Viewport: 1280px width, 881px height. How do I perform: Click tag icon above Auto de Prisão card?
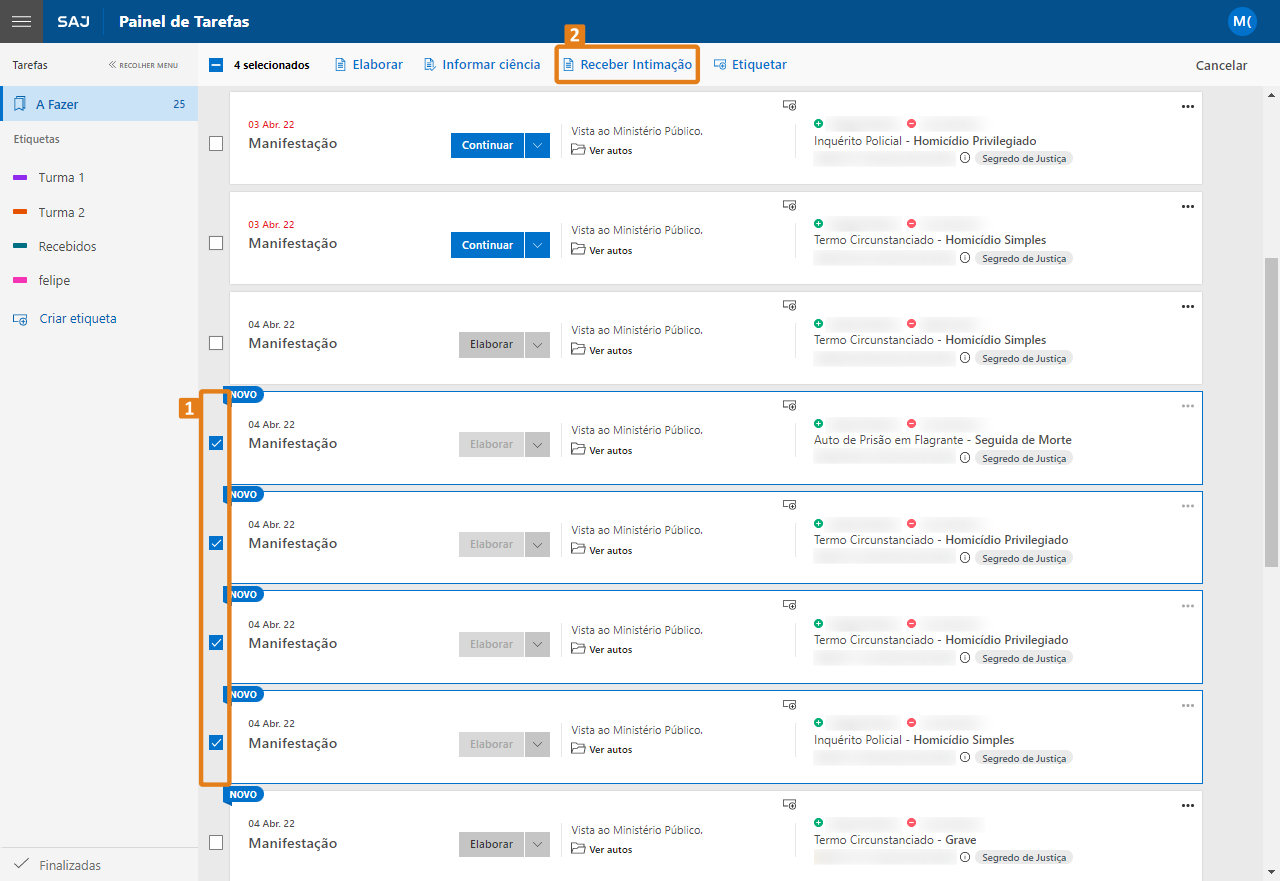(x=789, y=405)
